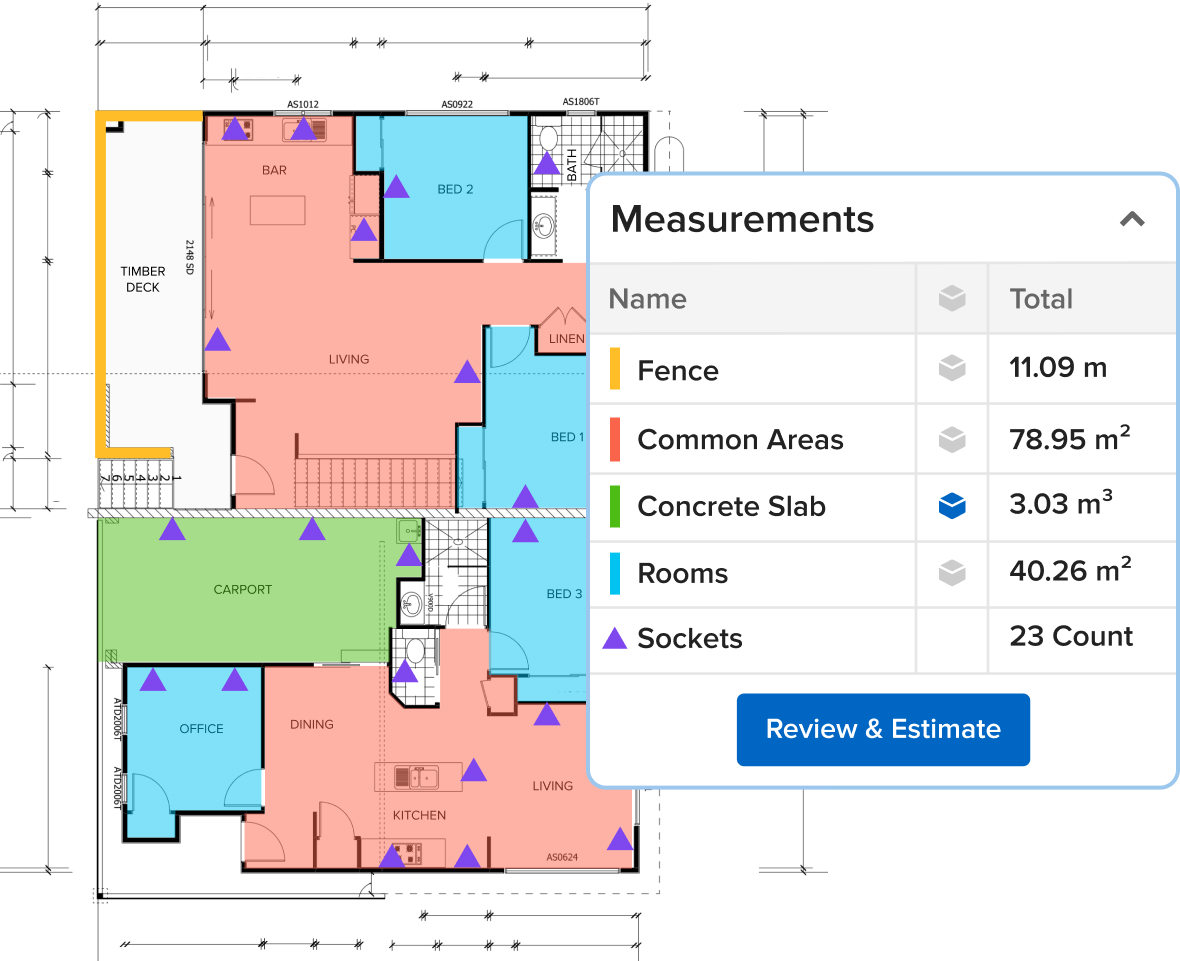Click the 23 Count total value
Screen dimensions: 1180x961
[1071, 636]
